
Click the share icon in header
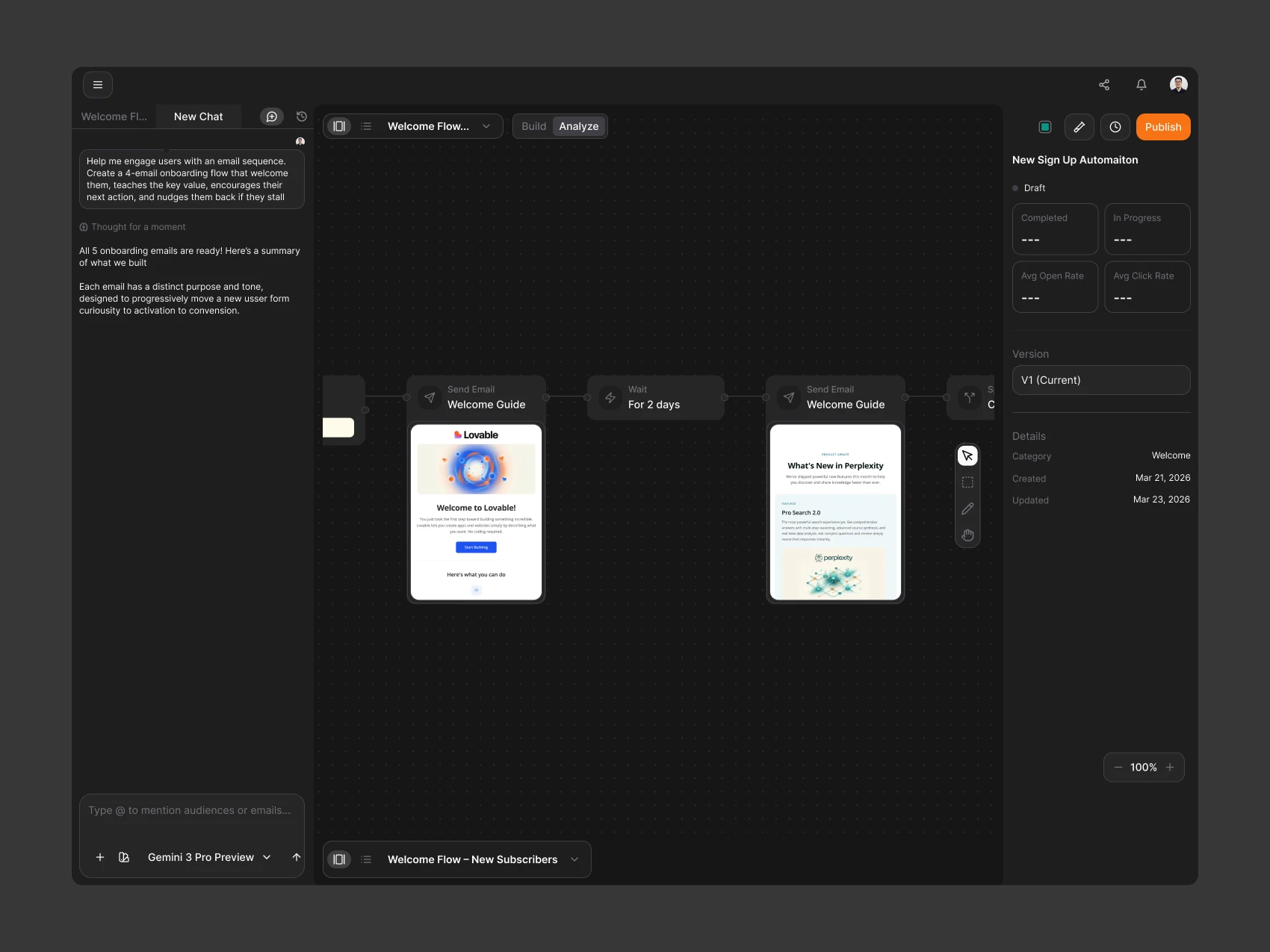pos(1104,85)
